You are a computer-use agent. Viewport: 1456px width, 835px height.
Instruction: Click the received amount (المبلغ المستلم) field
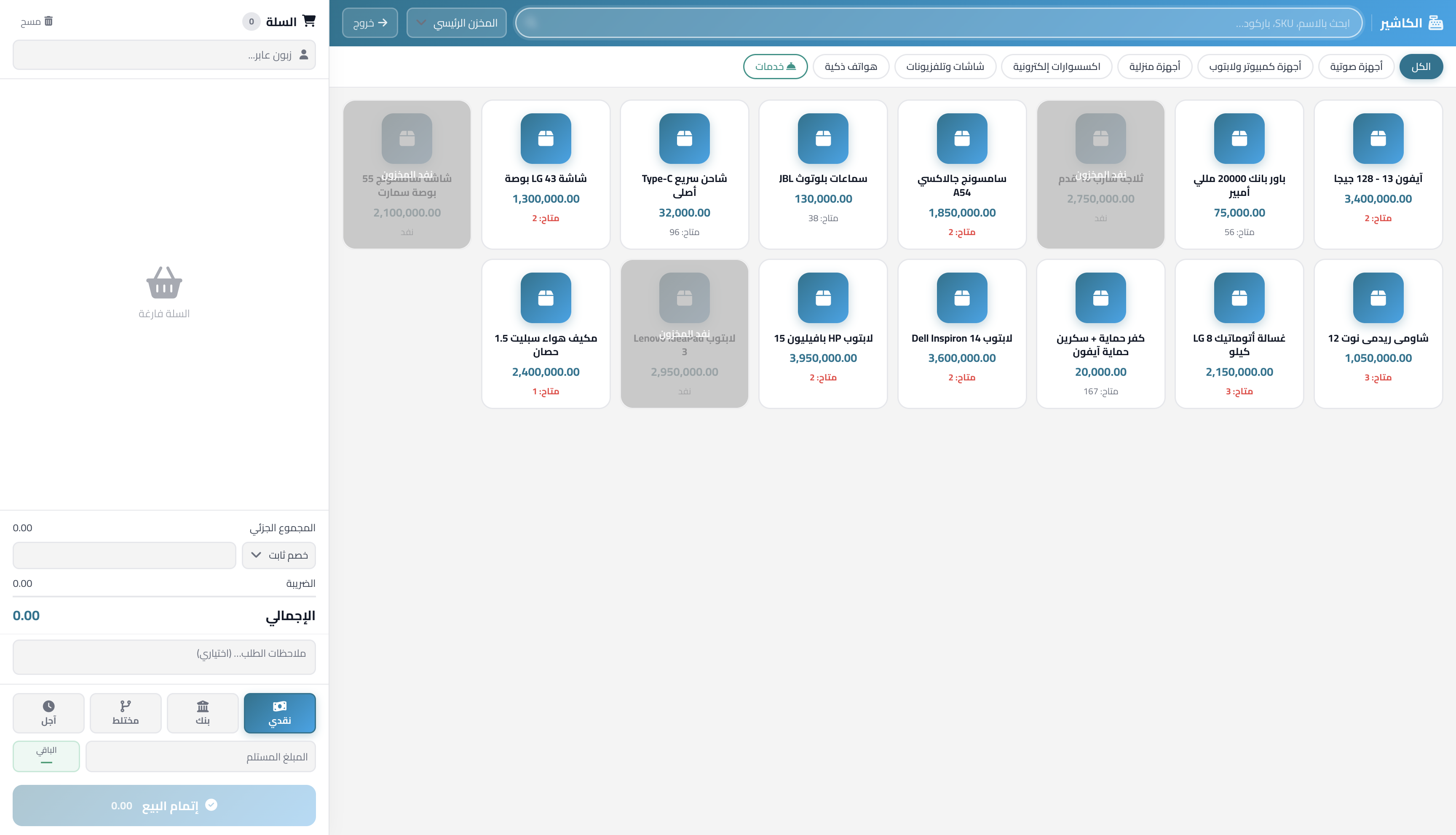coord(201,757)
